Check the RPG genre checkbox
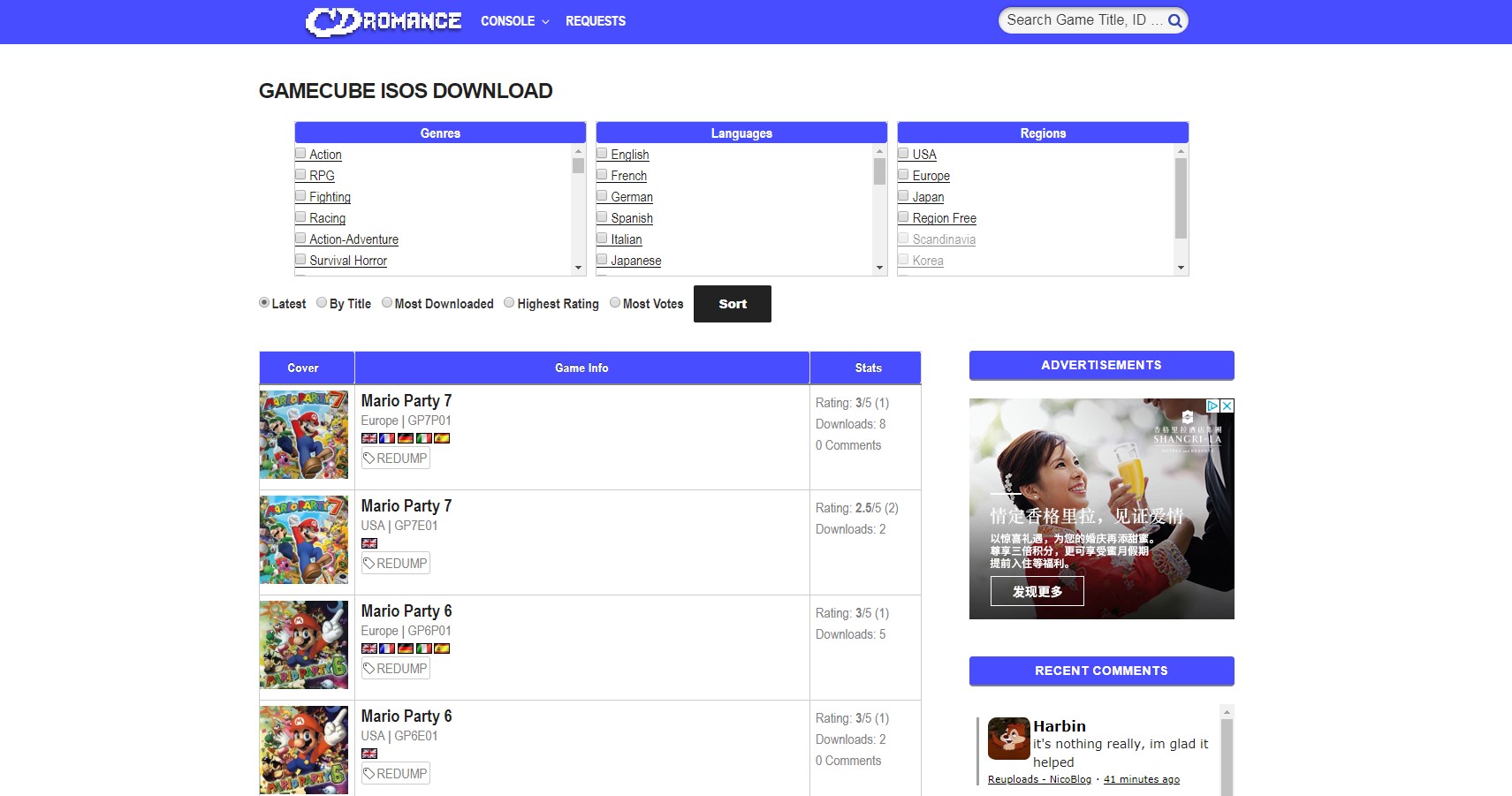Viewport: 1512px width, 796px height. pos(300,174)
